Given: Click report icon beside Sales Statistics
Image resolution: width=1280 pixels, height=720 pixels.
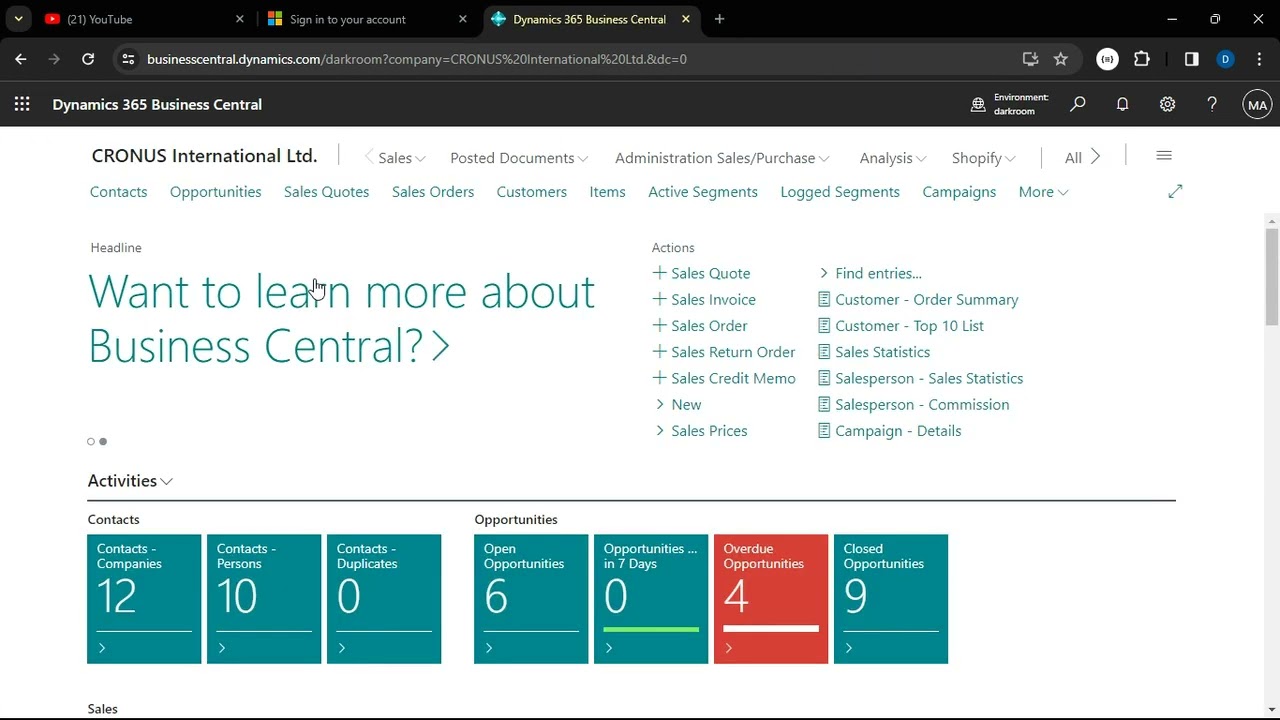Looking at the screenshot, I should (824, 352).
